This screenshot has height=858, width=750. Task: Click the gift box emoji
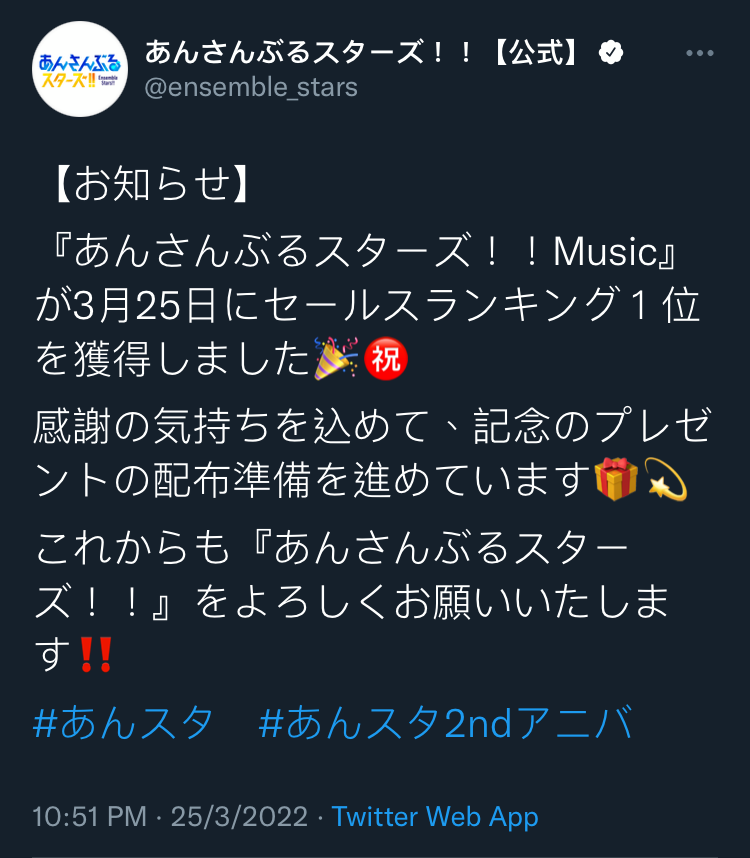point(616,479)
